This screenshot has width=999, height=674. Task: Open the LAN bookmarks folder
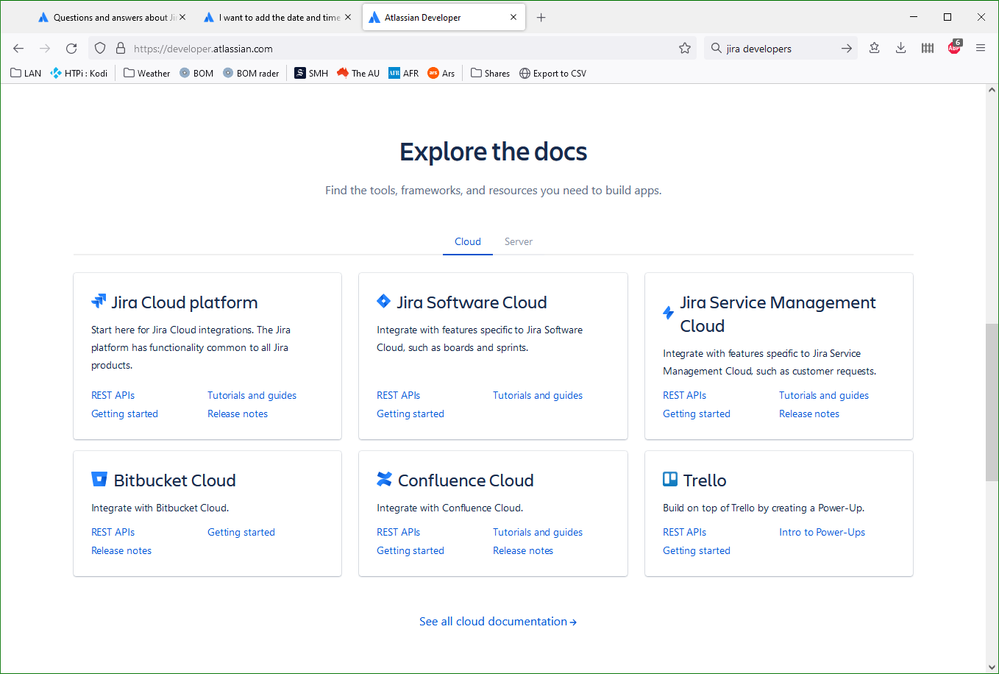(x=24, y=72)
